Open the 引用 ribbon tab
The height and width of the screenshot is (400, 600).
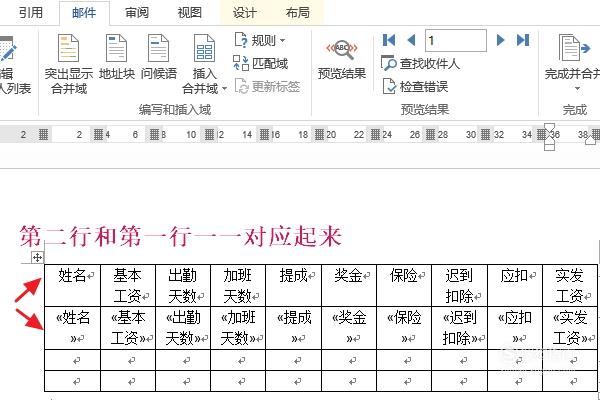pyautogui.click(x=31, y=13)
